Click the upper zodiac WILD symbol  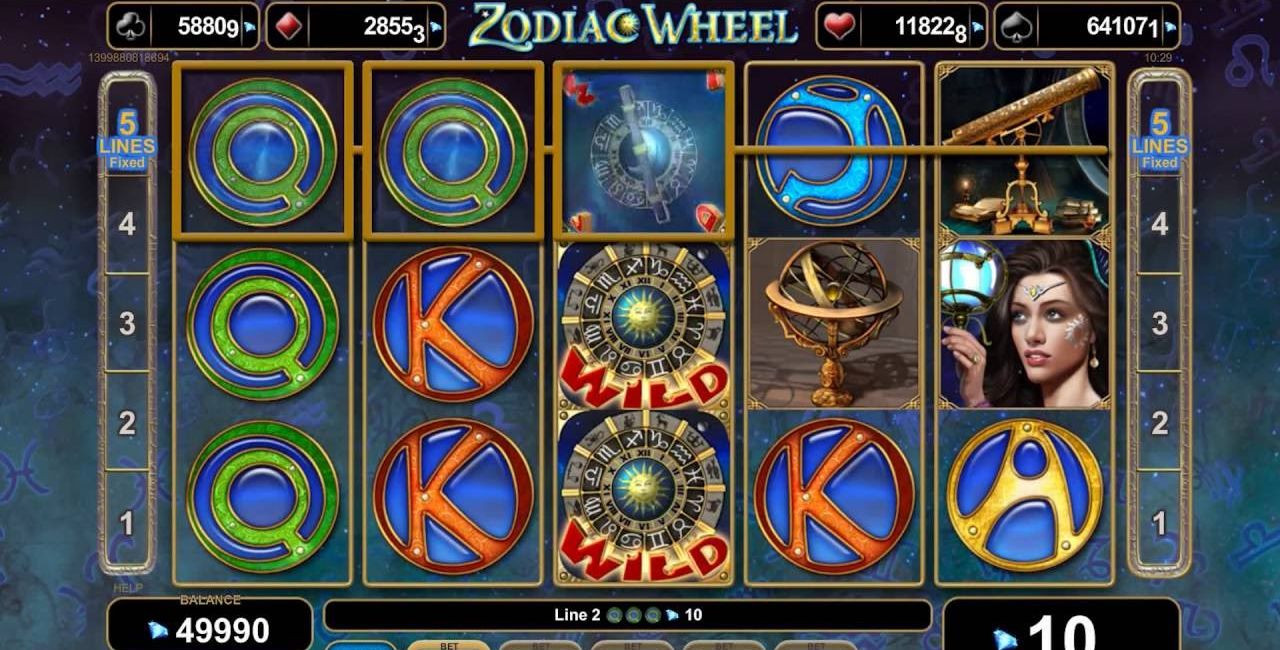(644, 325)
